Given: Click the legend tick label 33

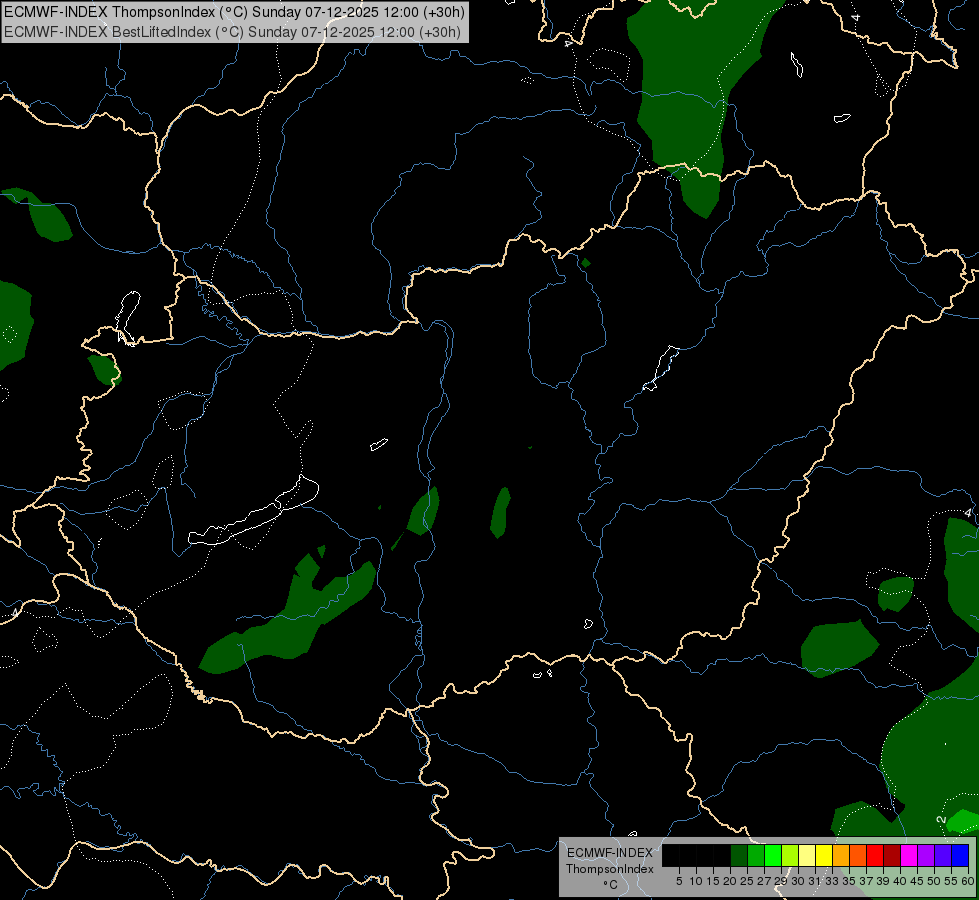Looking at the screenshot, I should 832,881.
